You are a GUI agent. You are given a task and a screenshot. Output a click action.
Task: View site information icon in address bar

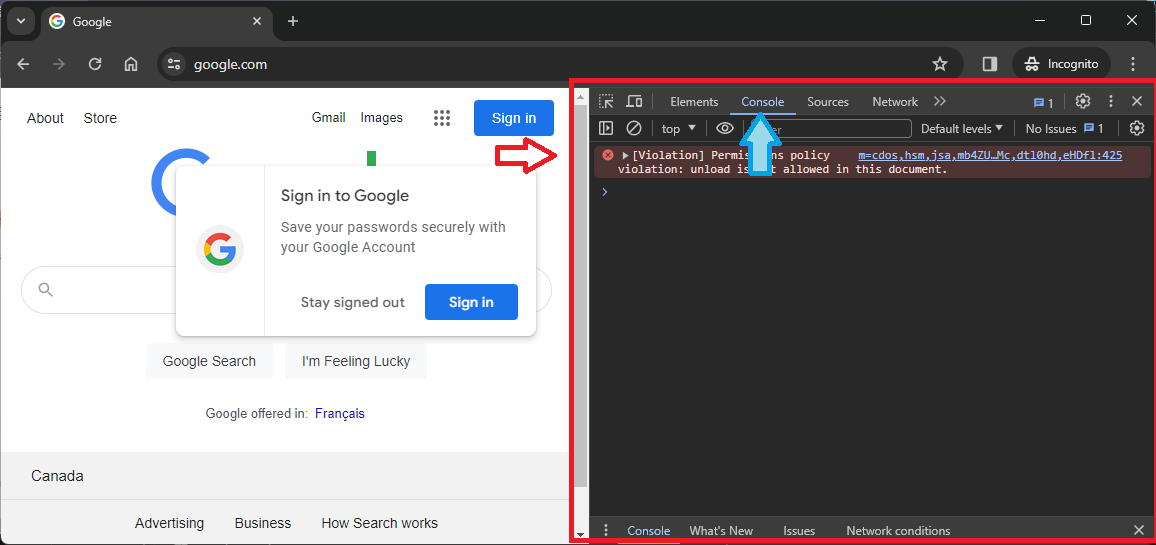coord(174,64)
